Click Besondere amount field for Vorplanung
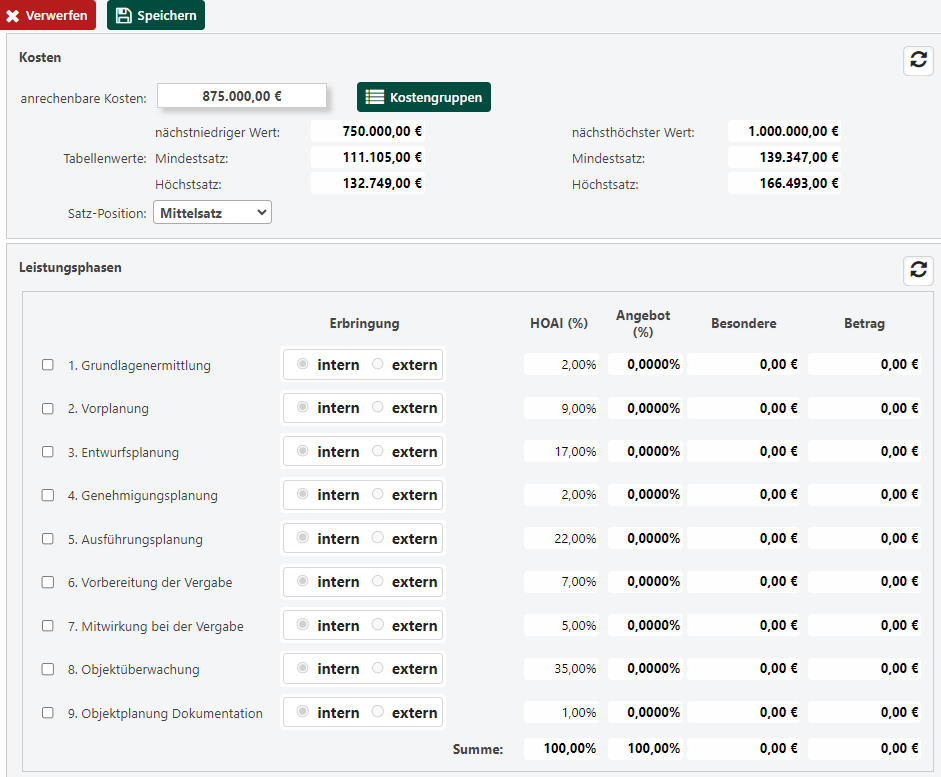941x777 pixels. pyautogui.click(x=744, y=408)
